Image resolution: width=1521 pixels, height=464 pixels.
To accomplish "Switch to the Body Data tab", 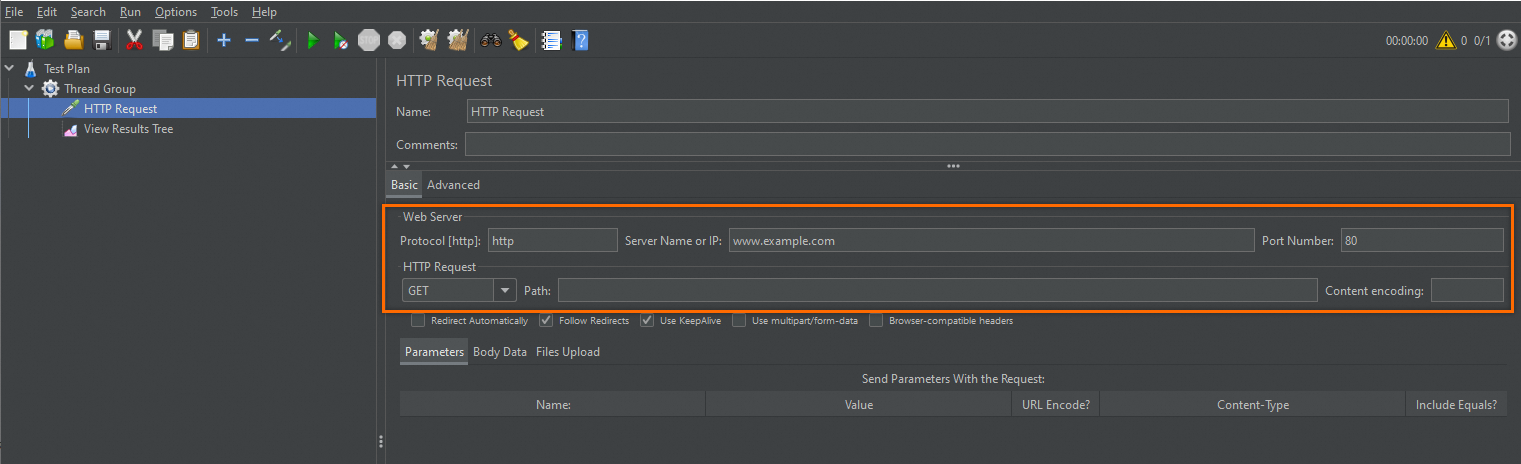I will click(x=500, y=352).
